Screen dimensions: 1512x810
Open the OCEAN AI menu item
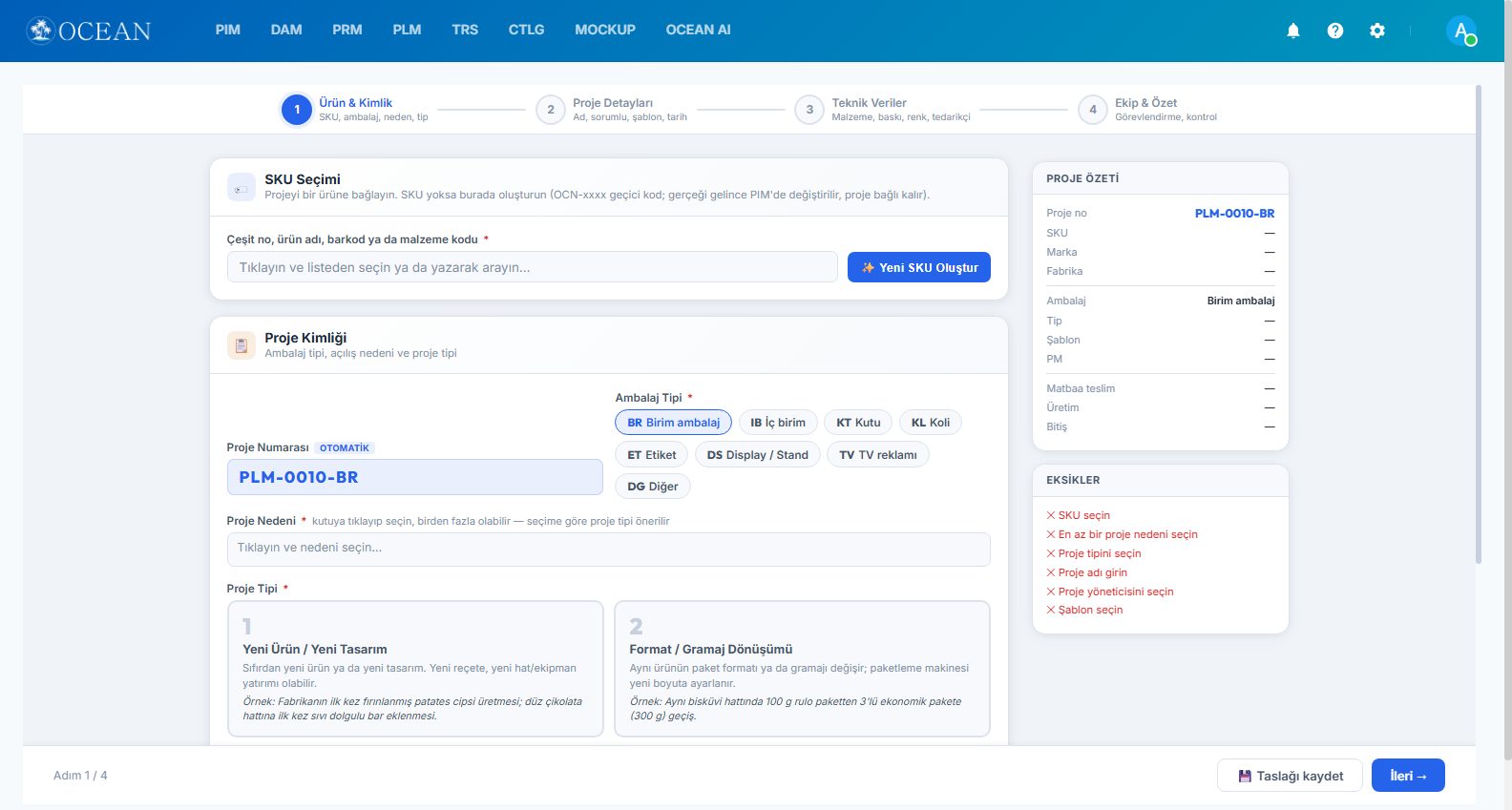[x=698, y=30]
